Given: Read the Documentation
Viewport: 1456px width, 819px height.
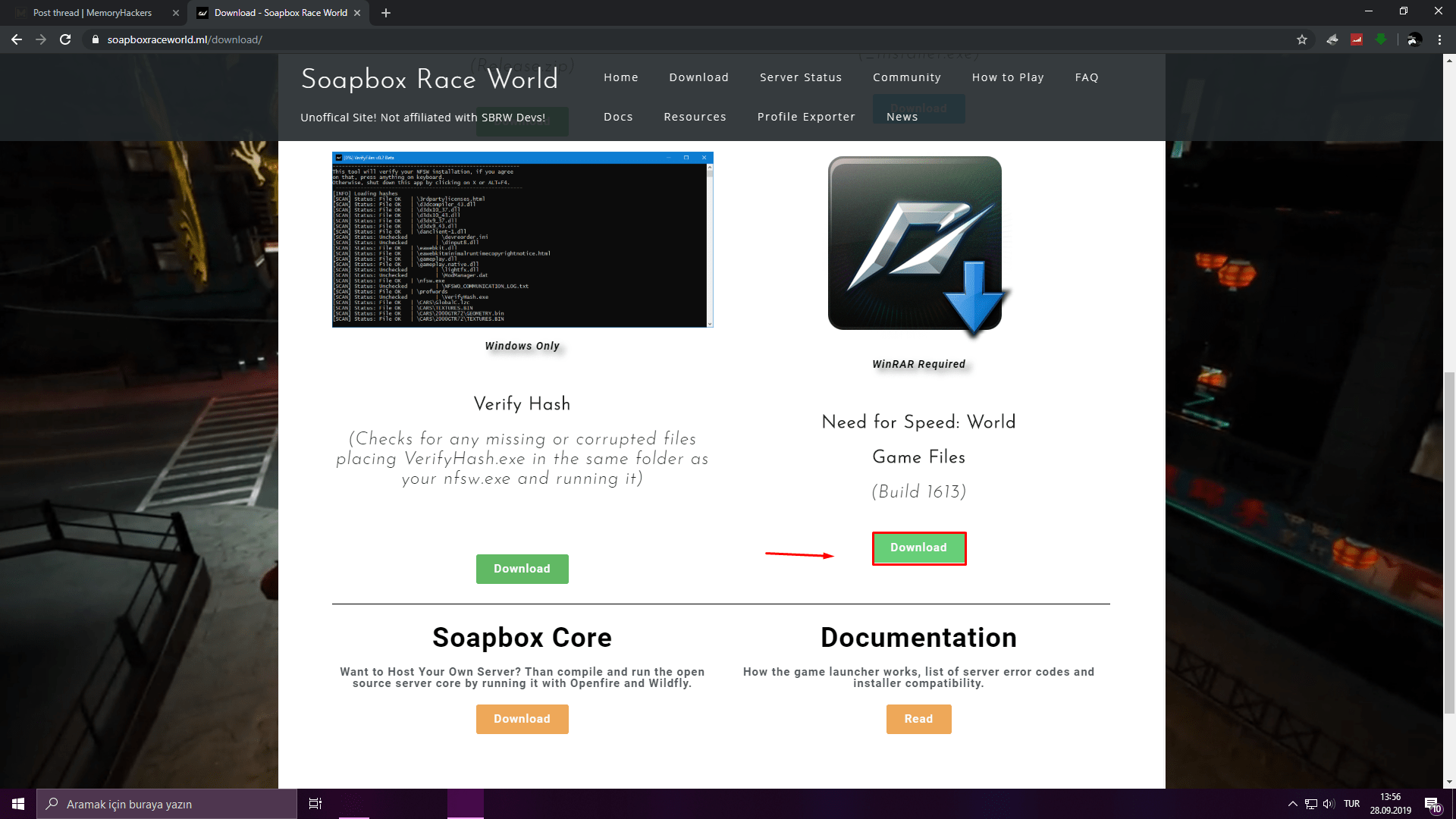Looking at the screenshot, I should pos(919,719).
